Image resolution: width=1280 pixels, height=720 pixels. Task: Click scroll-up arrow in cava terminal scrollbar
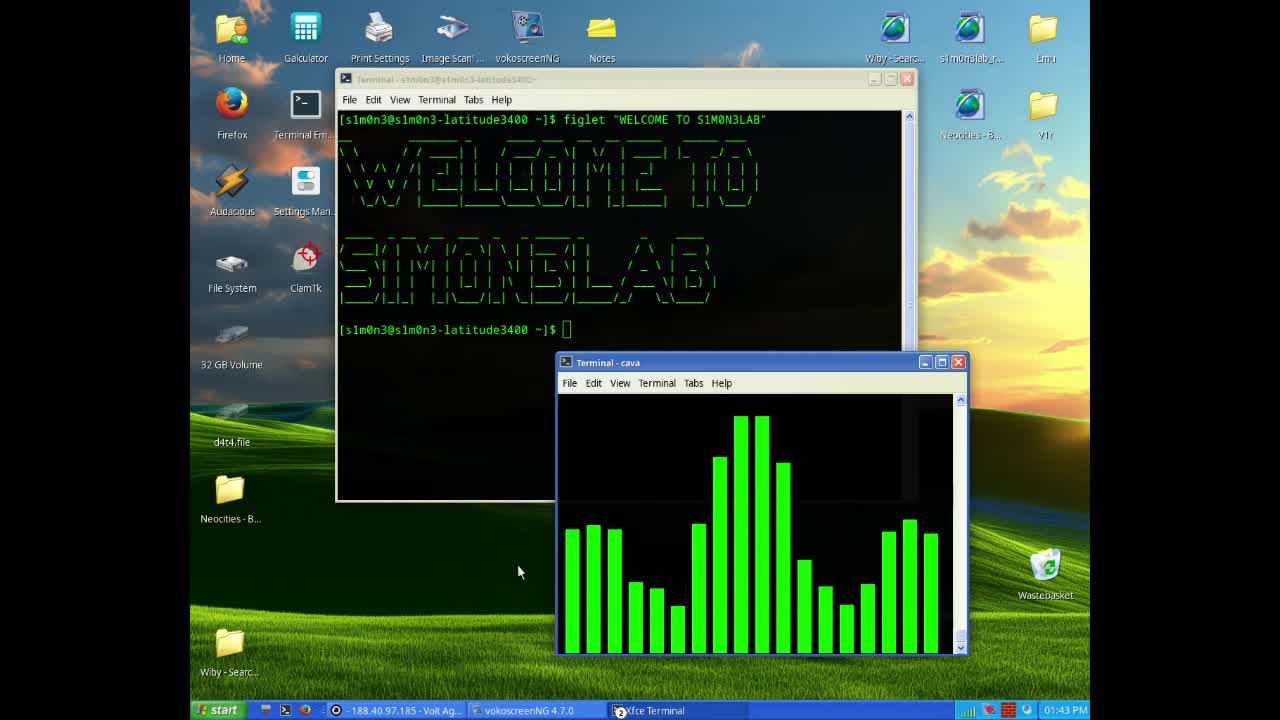961,400
